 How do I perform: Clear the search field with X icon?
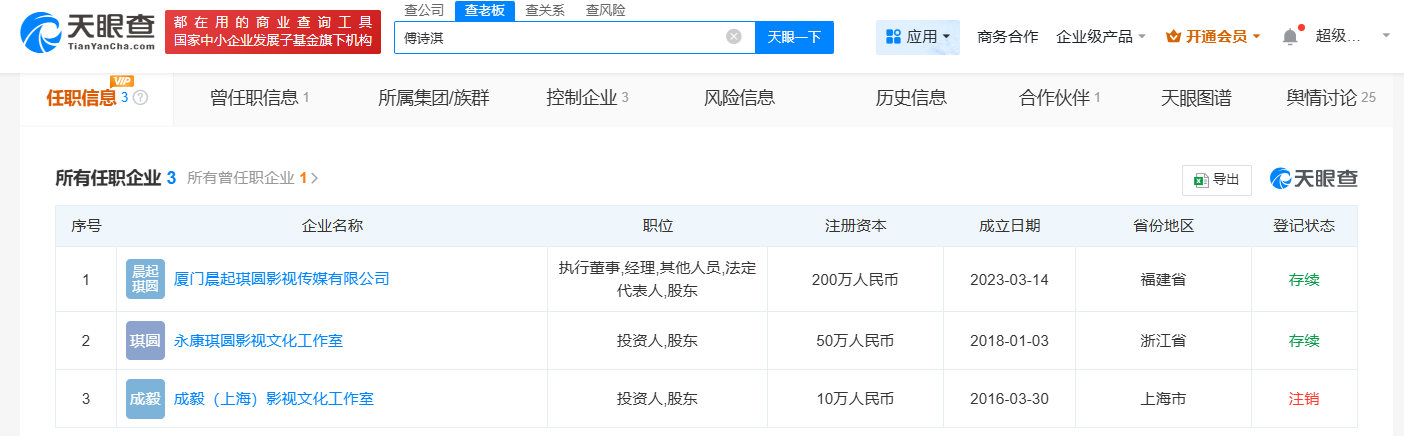(x=734, y=37)
